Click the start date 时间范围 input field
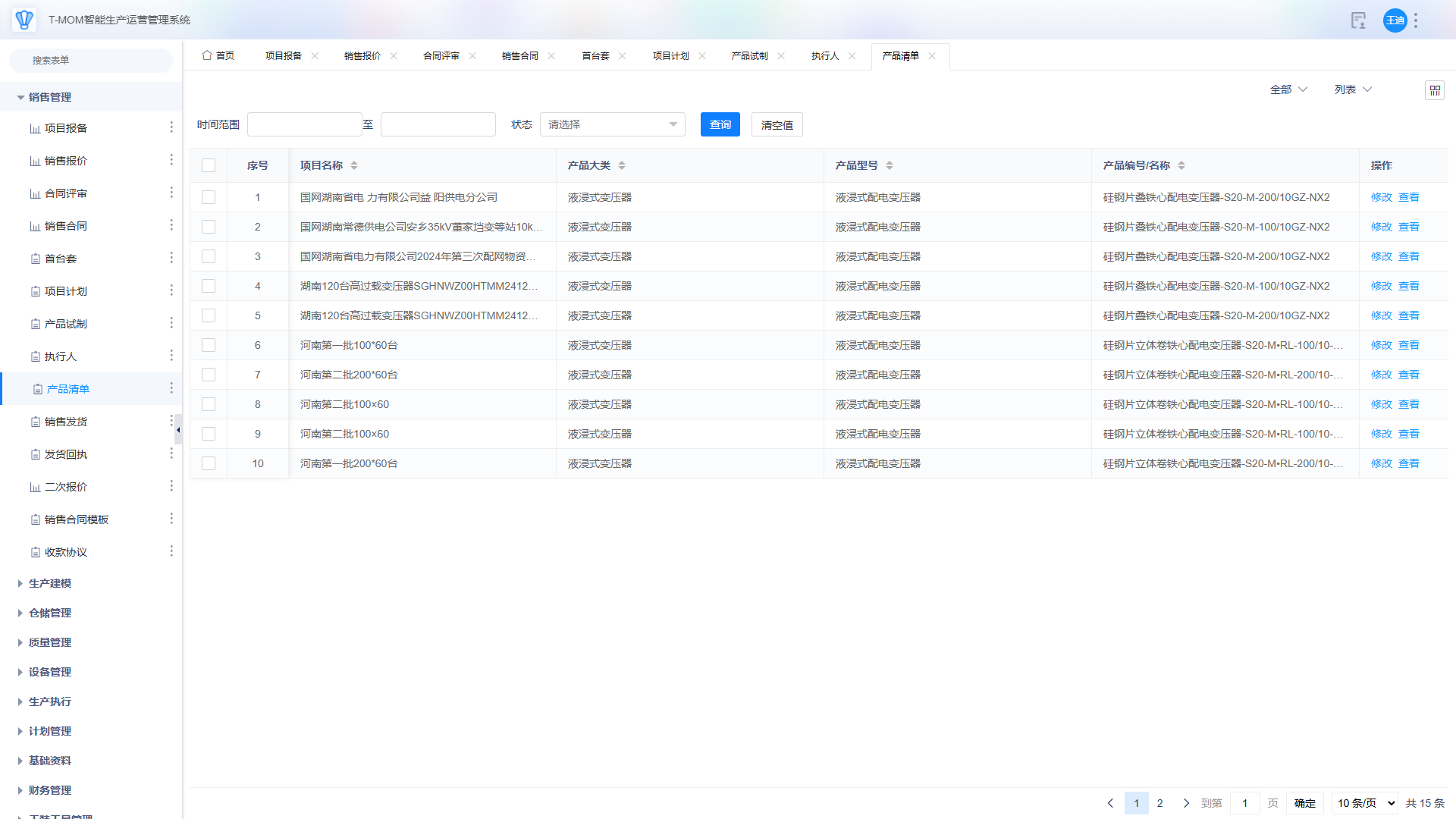The height and width of the screenshot is (819, 1456). click(x=304, y=124)
